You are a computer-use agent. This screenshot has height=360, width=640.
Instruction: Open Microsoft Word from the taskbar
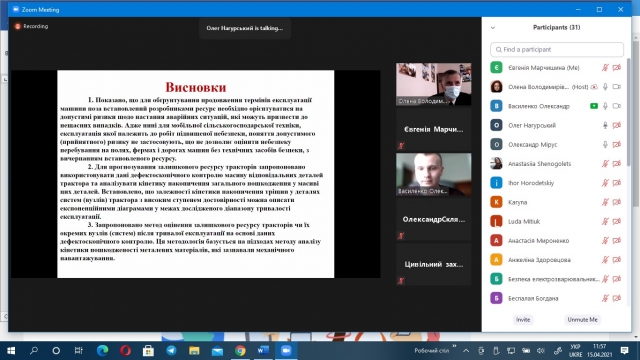pos(263,351)
